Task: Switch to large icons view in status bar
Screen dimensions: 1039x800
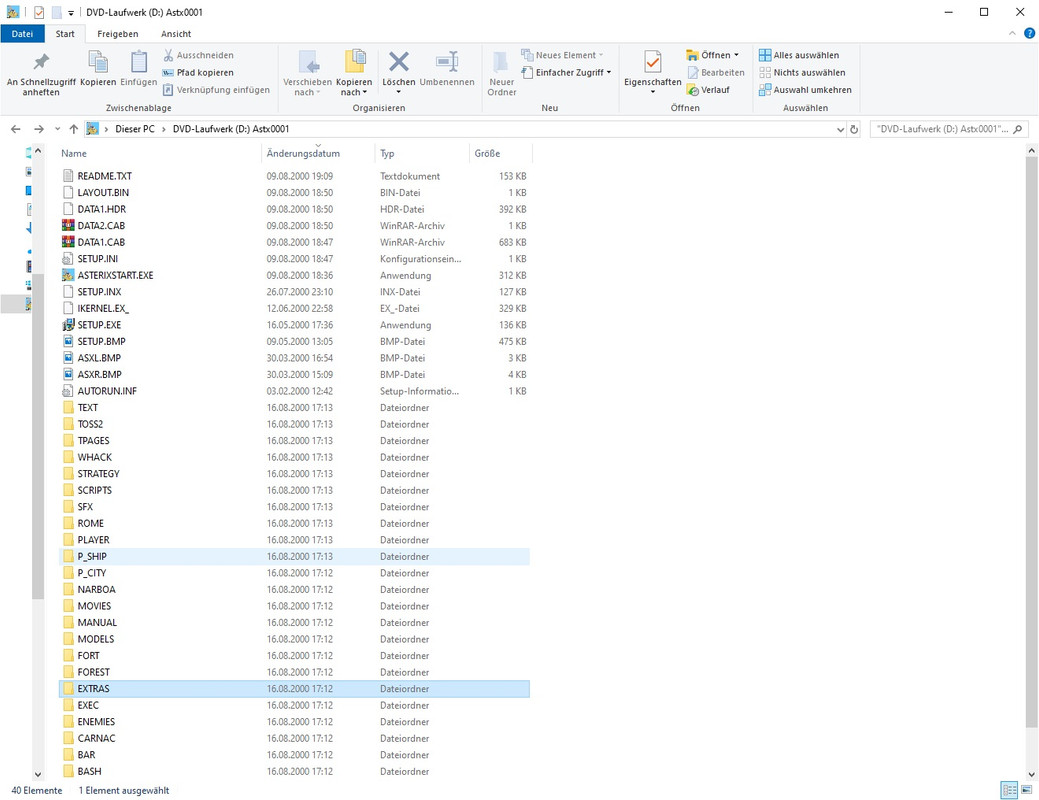Action: coord(1026,790)
